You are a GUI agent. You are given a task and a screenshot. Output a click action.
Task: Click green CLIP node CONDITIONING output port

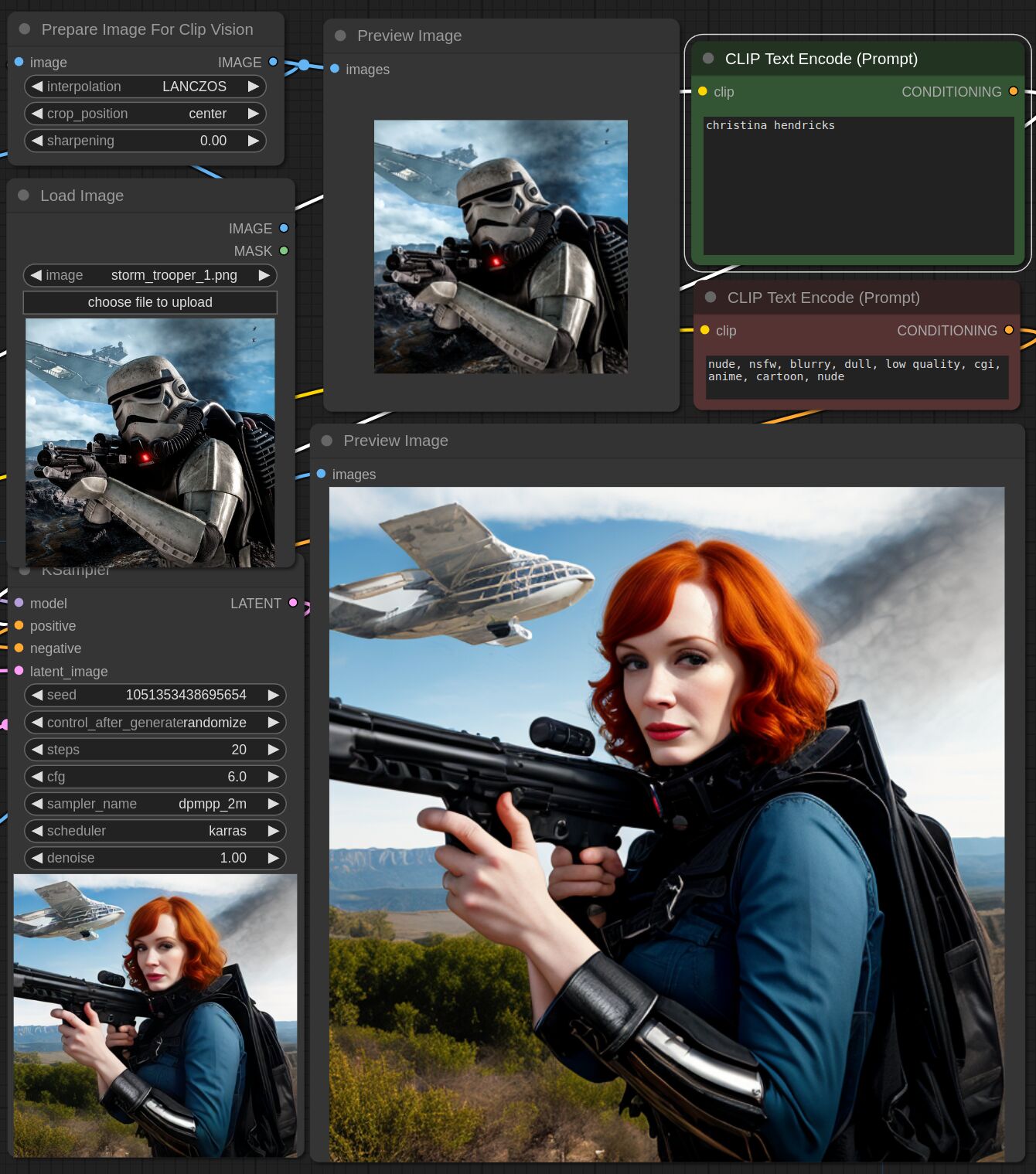coord(1014,91)
